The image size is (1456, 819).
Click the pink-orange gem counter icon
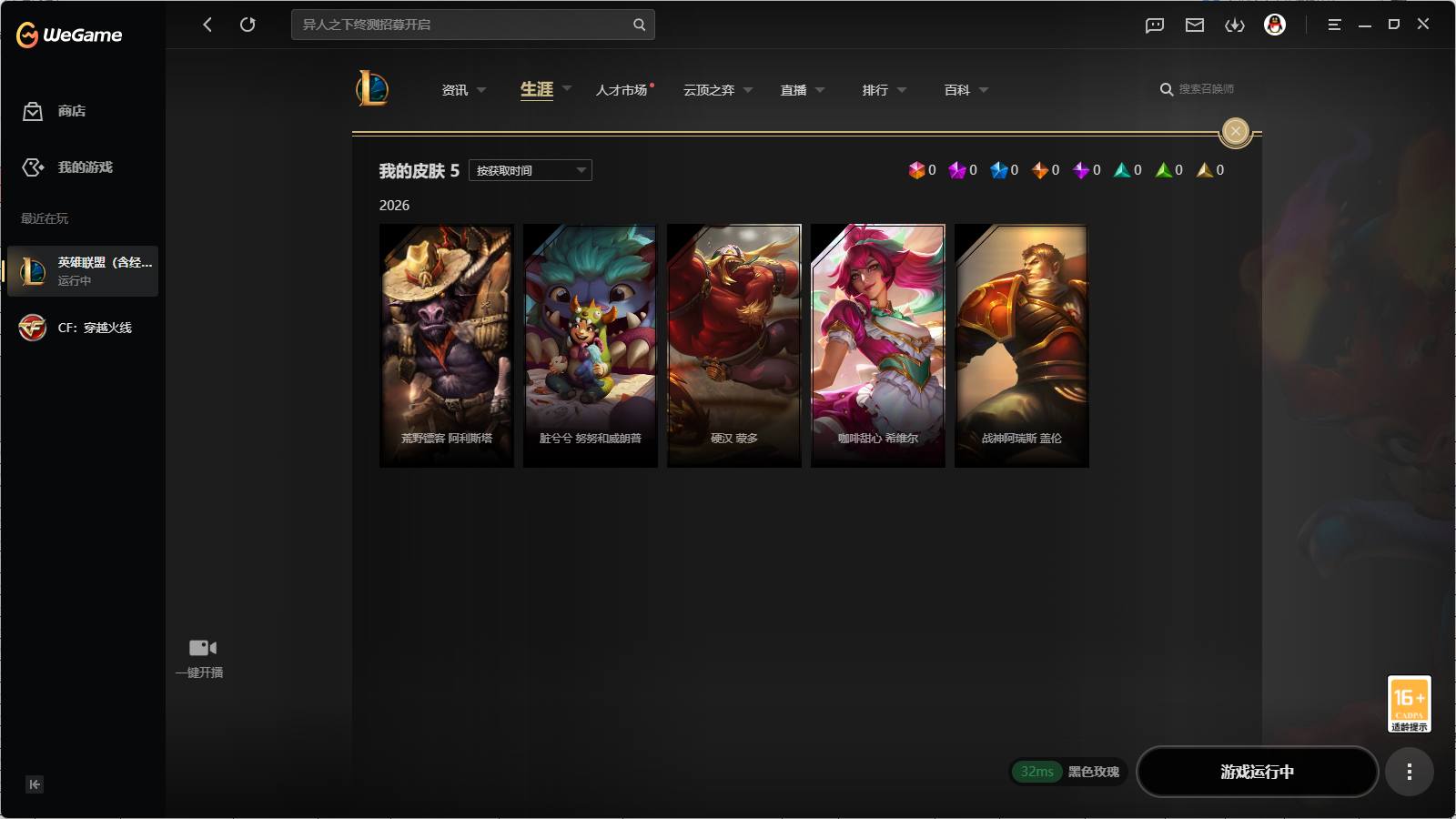(916, 170)
